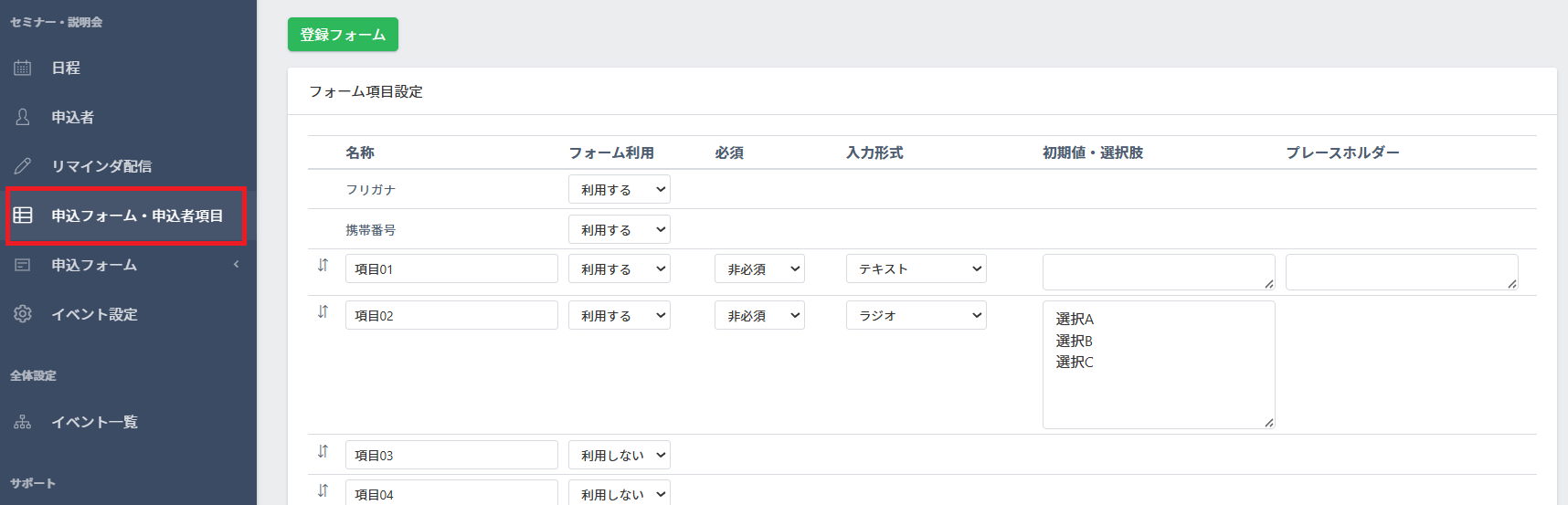Viewport: 1568px width, 505px height.
Task: Go to イベント一覧 in the sidebar
Action: pyautogui.click(x=94, y=422)
